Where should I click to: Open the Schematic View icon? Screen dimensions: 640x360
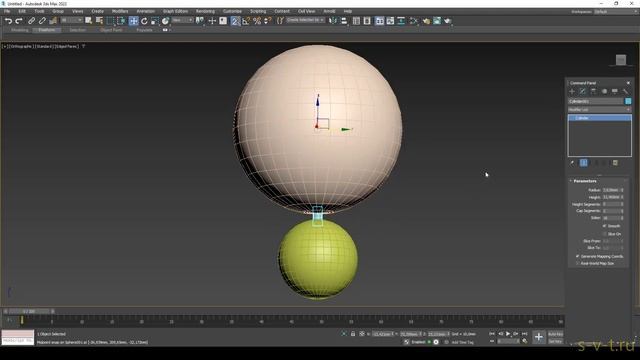401,21
